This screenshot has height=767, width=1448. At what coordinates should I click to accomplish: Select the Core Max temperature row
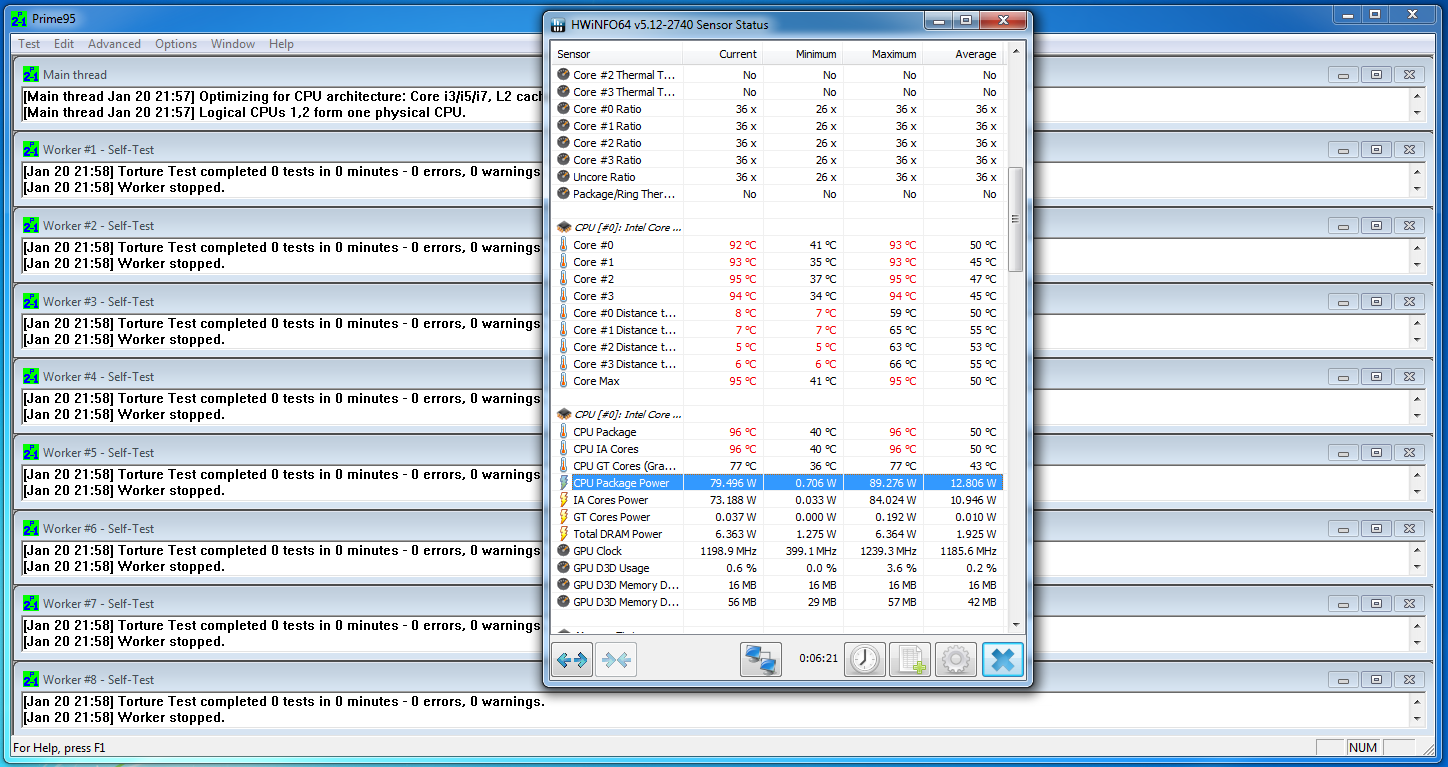[x=596, y=381]
